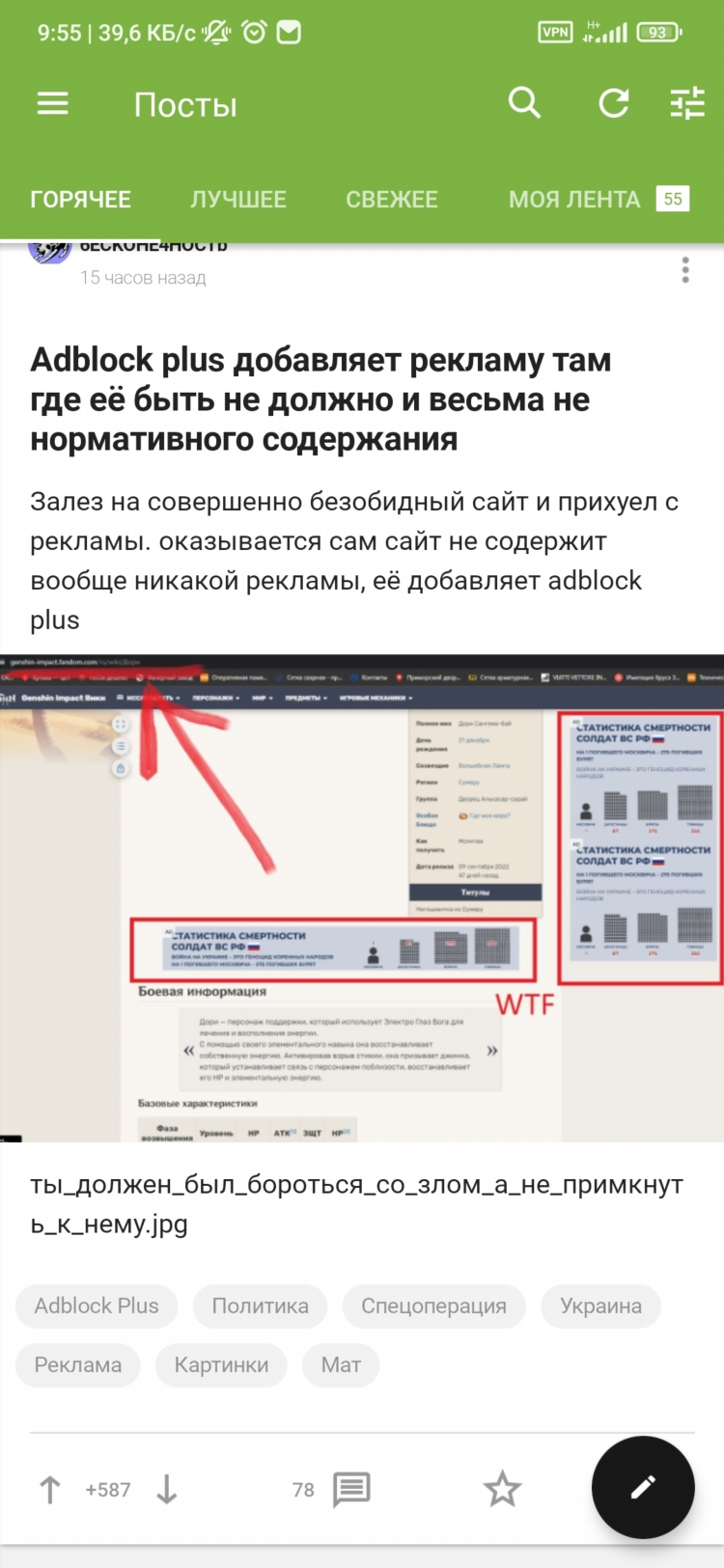Tap the image caption ending 'нему.jpg'
This screenshot has width=724, height=1568.
click(x=356, y=1204)
